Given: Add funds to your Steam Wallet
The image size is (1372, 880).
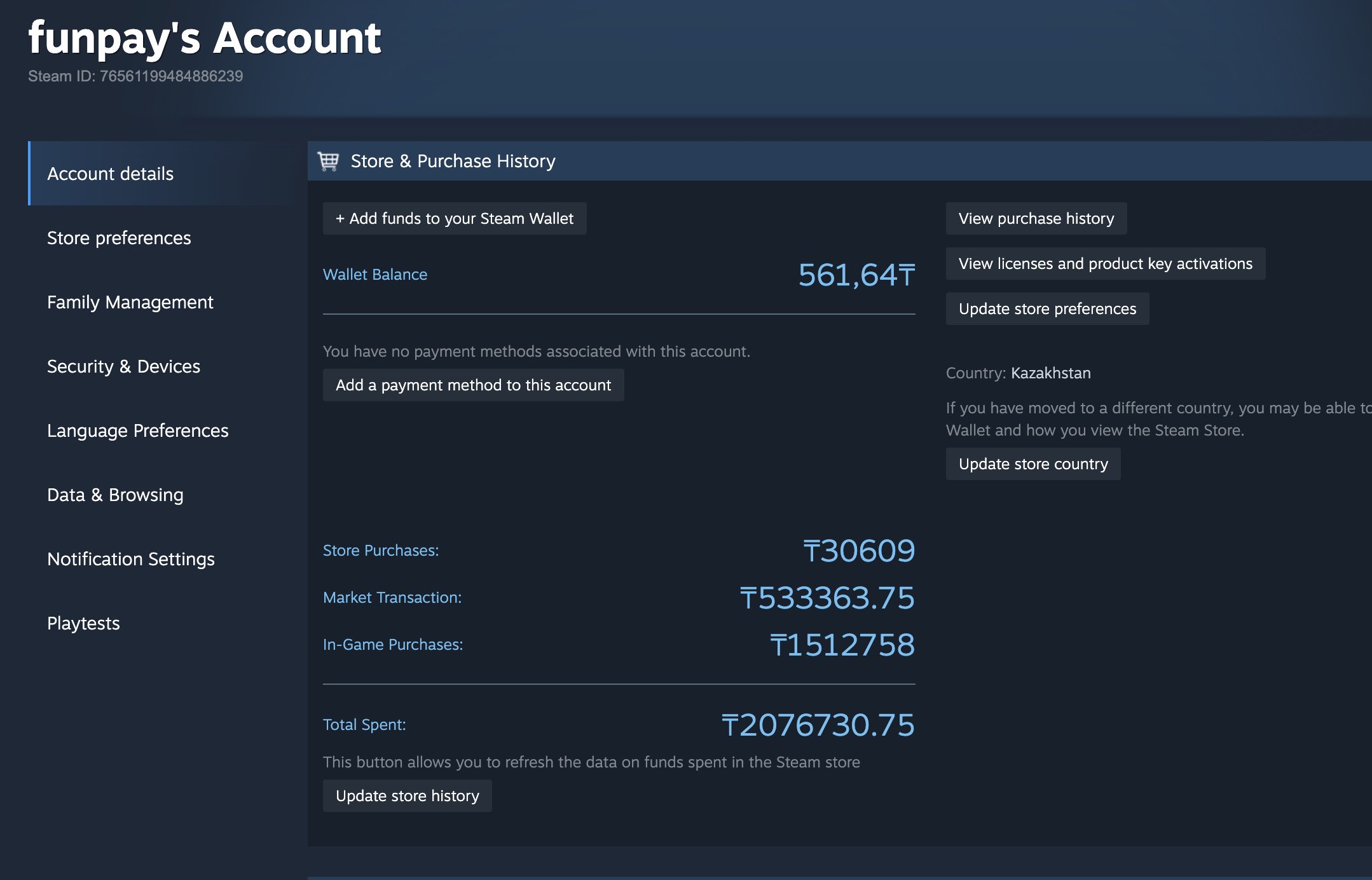Looking at the screenshot, I should point(455,219).
